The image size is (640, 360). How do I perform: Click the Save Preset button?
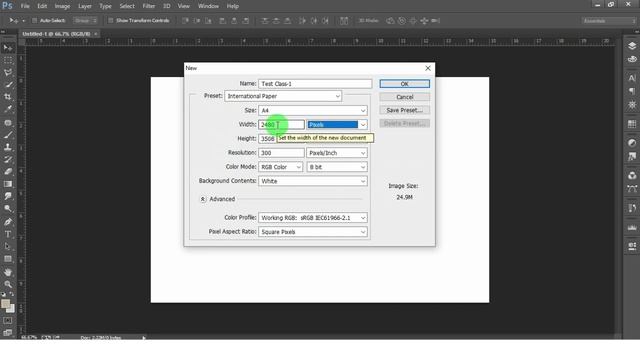pos(404,111)
